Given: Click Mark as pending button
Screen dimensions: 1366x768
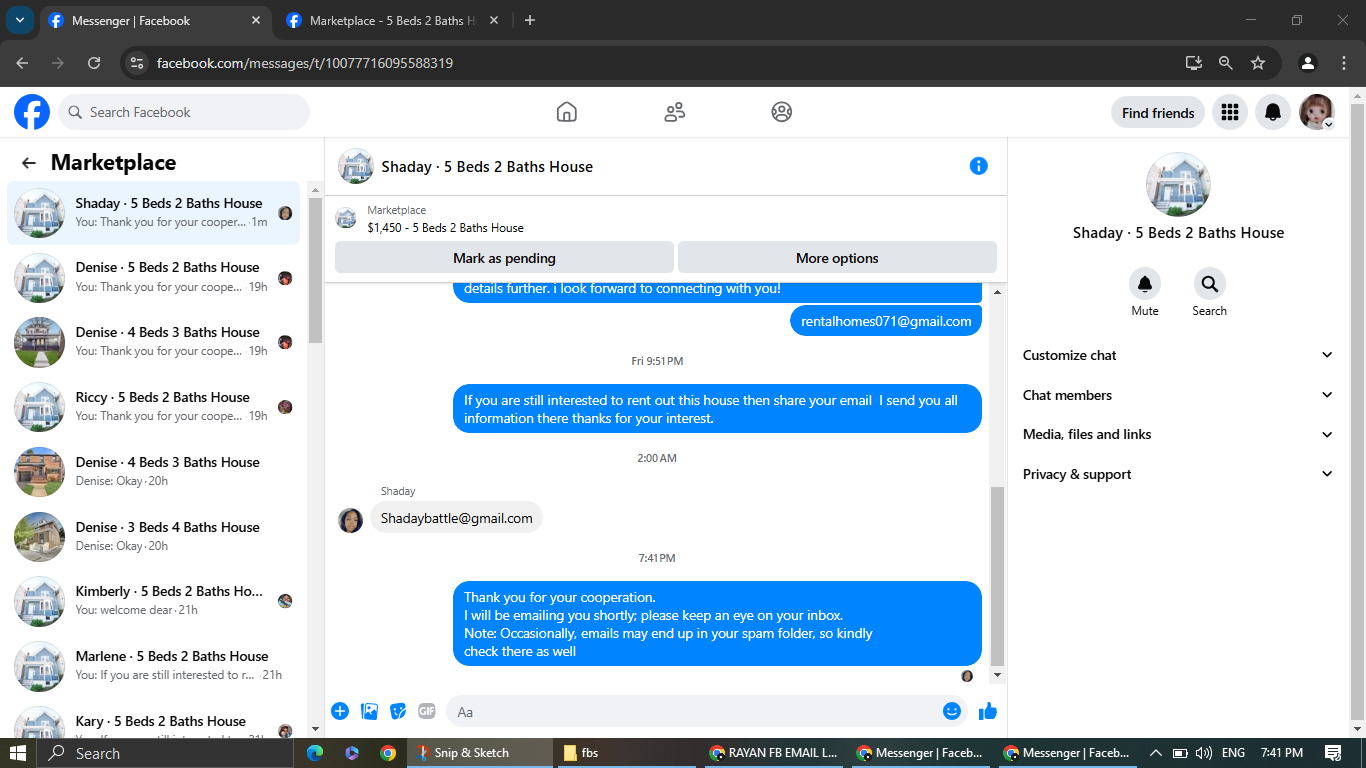Looking at the screenshot, I should (504, 258).
